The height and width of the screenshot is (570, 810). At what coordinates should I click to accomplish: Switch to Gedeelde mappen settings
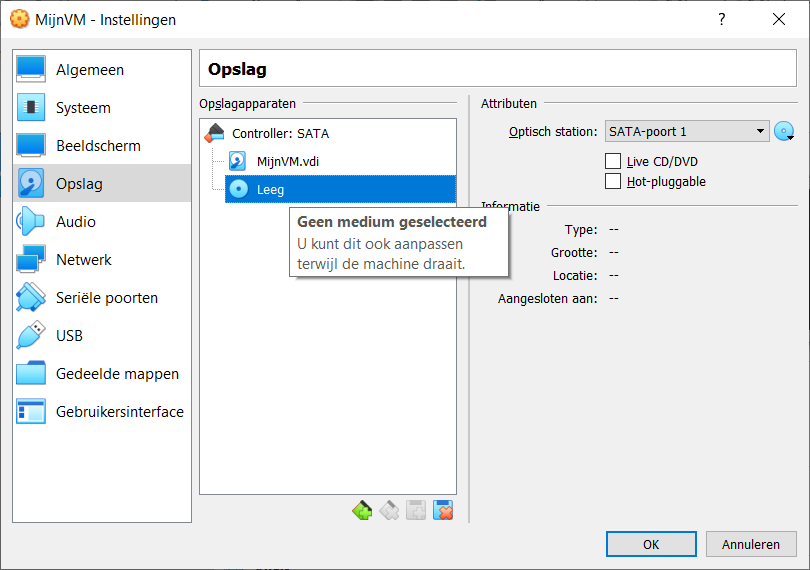tap(117, 374)
